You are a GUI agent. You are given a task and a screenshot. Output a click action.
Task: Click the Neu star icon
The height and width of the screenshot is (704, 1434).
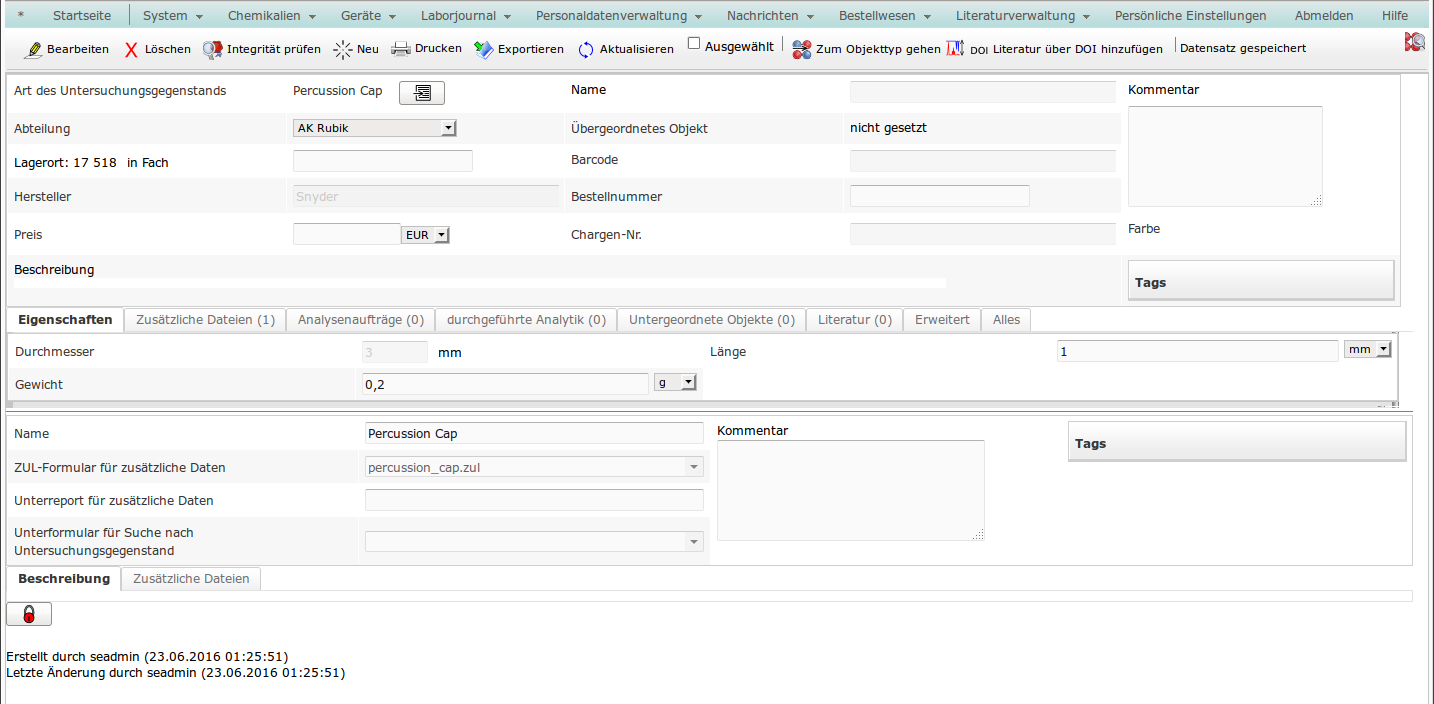coord(343,49)
